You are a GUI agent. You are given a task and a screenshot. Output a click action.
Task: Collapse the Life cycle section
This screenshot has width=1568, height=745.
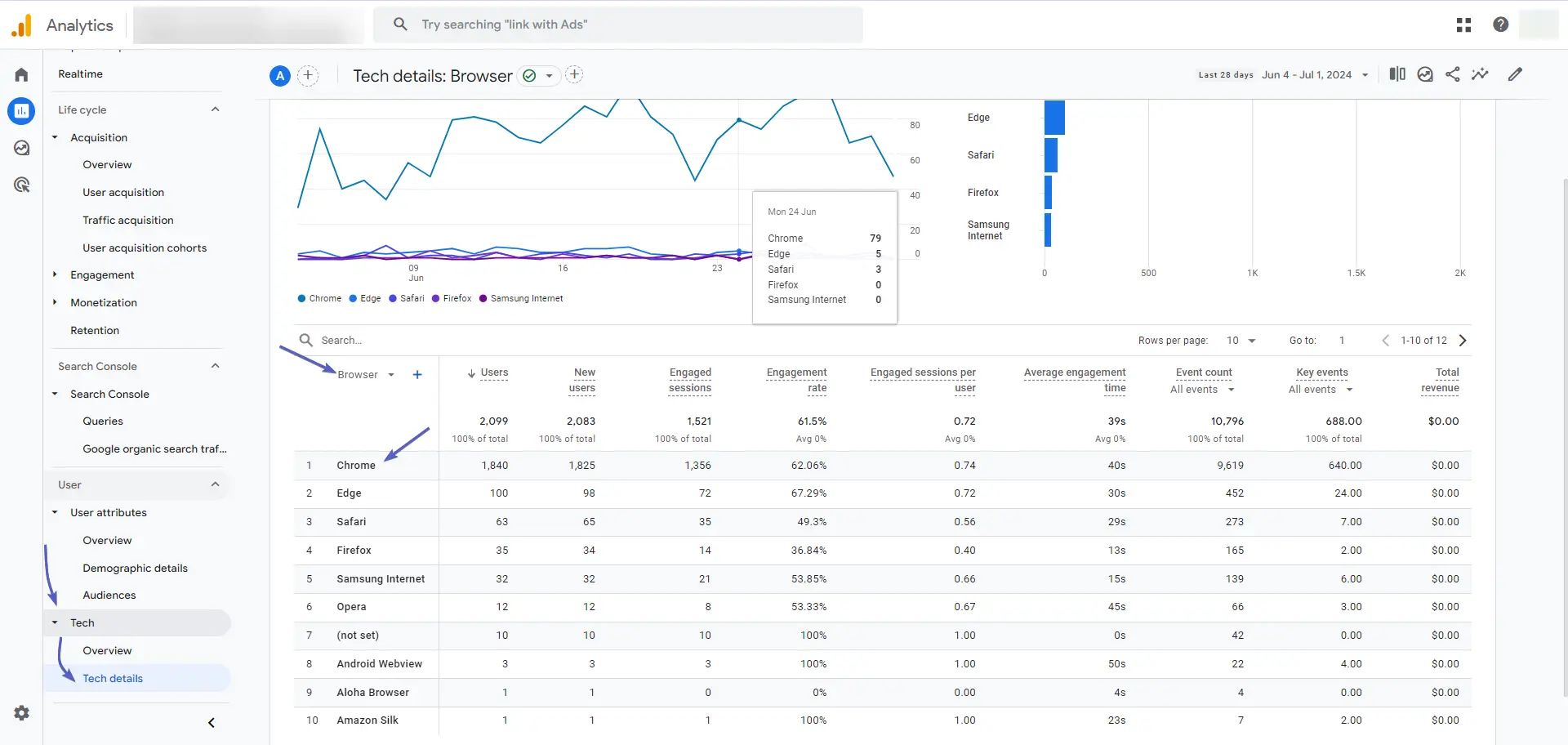pos(216,109)
